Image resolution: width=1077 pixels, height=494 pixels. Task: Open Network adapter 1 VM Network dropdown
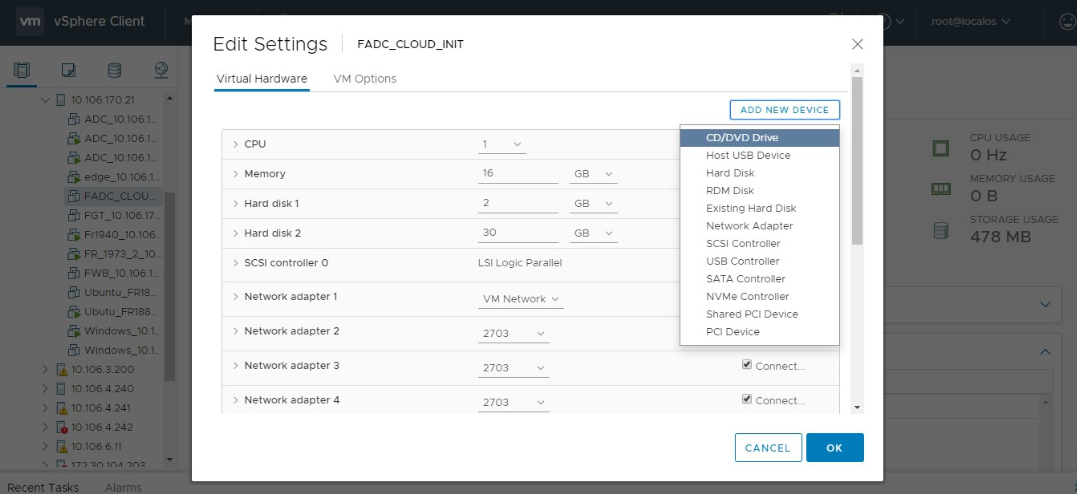pyautogui.click(x=520, y=299)
